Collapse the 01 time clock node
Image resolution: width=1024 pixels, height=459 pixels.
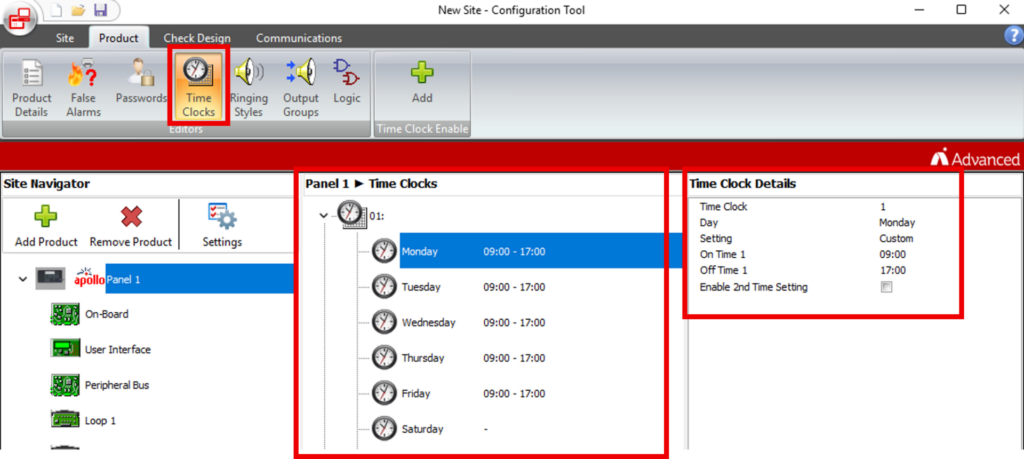click(324, 216)
